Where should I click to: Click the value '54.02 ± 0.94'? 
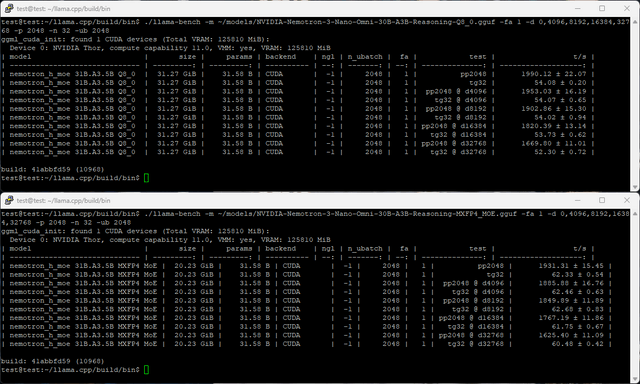[x=560, y=117]
